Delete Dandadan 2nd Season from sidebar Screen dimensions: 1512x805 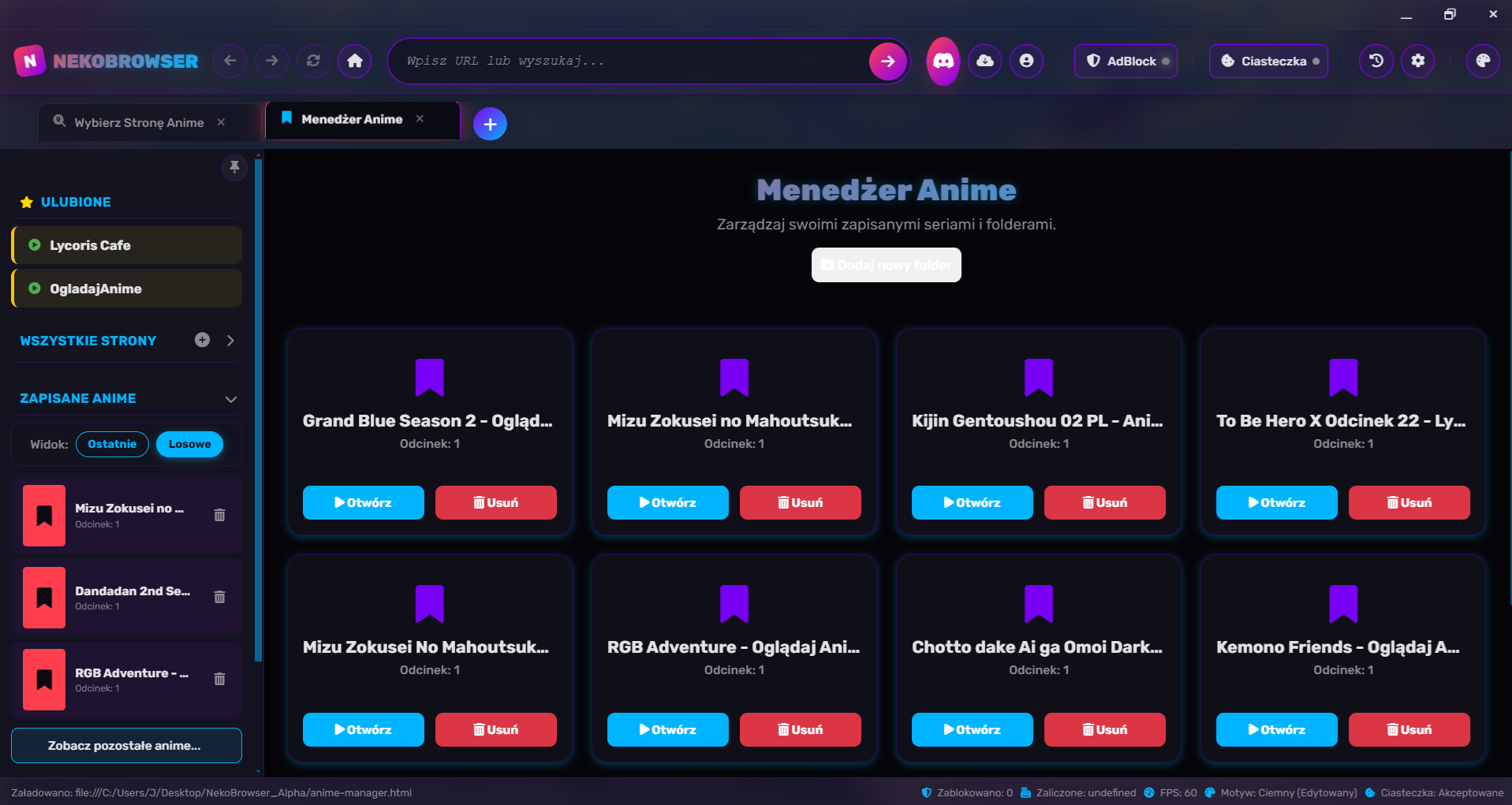coord(220,597)
